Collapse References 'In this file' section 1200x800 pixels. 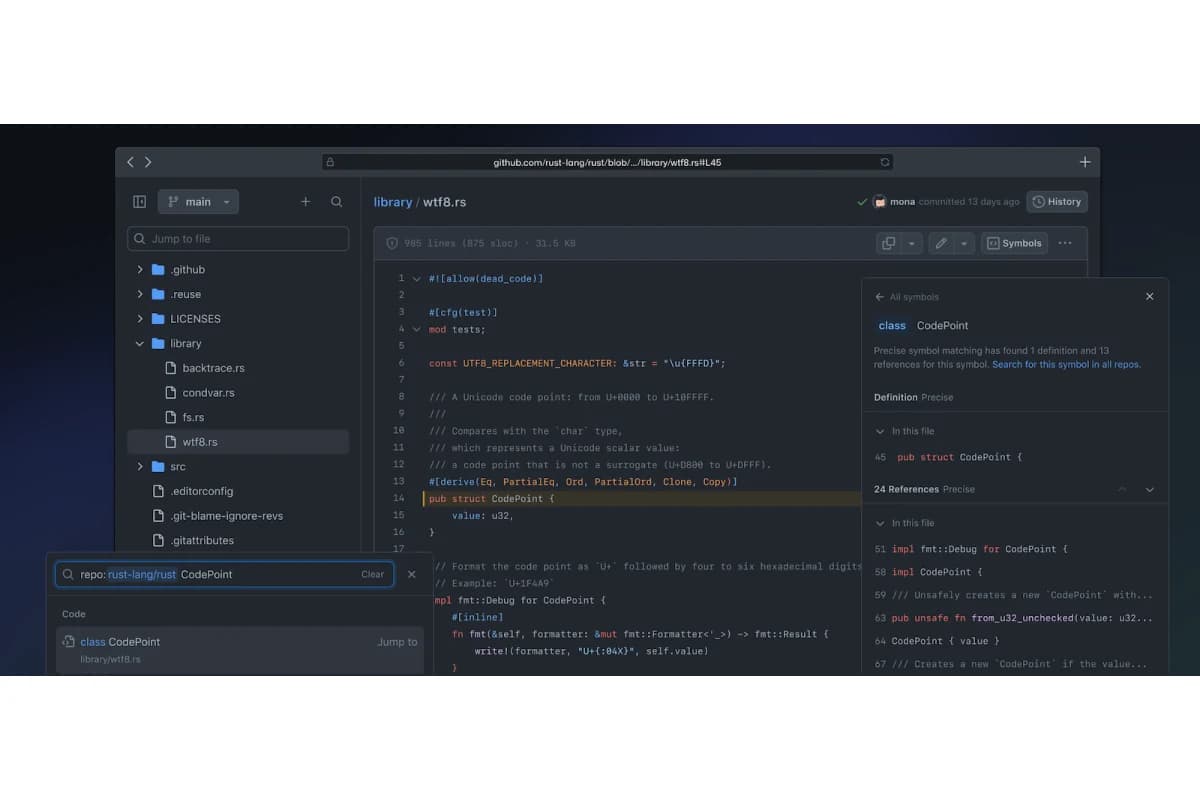[x=880, y=524]
